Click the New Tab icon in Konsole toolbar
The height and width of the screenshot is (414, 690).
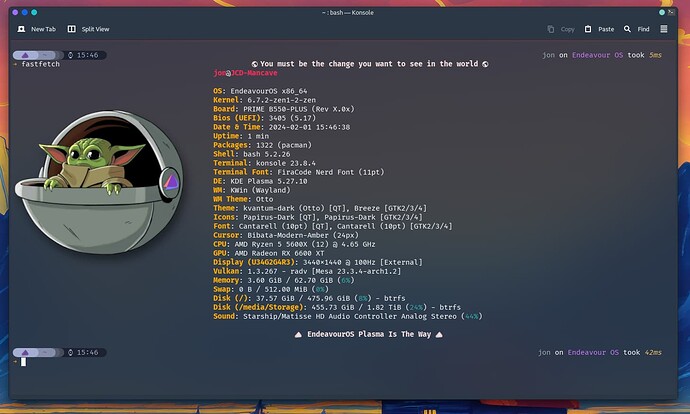point(21,29)
